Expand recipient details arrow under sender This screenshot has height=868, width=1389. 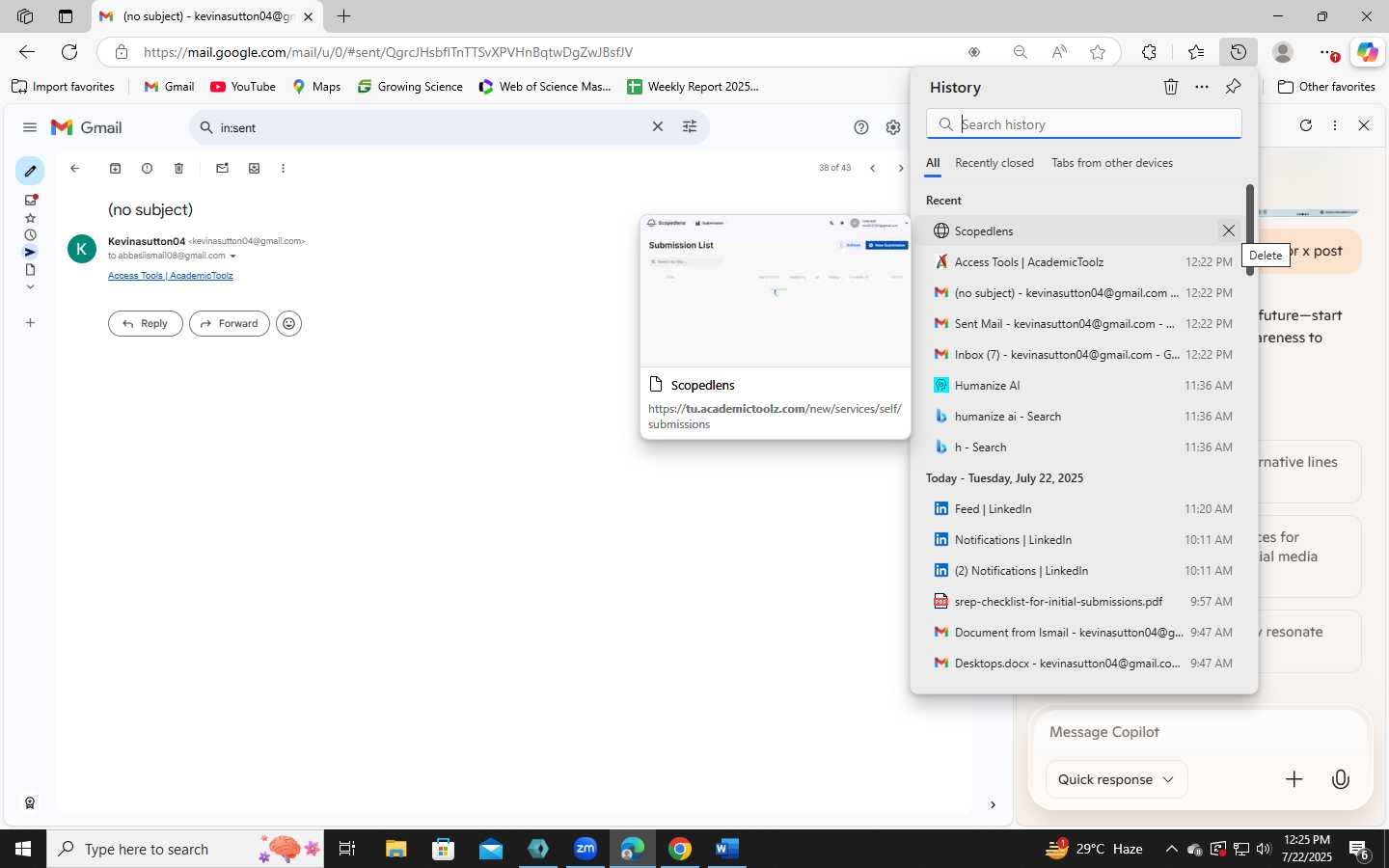coord(232,256)
